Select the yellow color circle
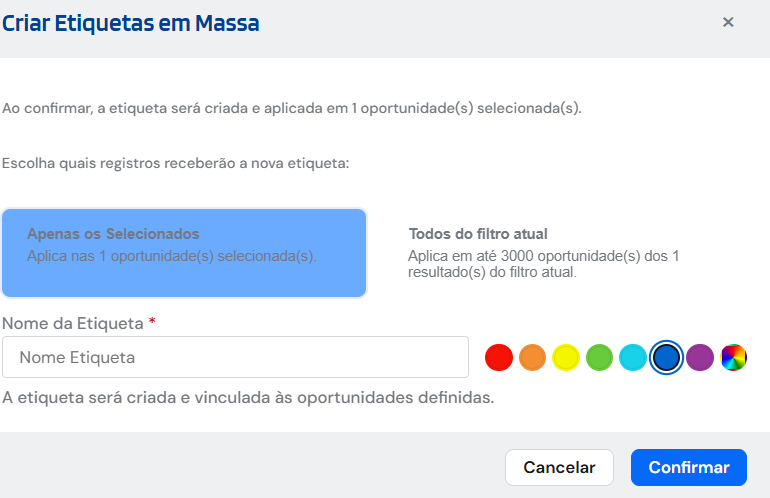This screenshot has width=770, height=498. pyautogui.click(x=566, y=357)
